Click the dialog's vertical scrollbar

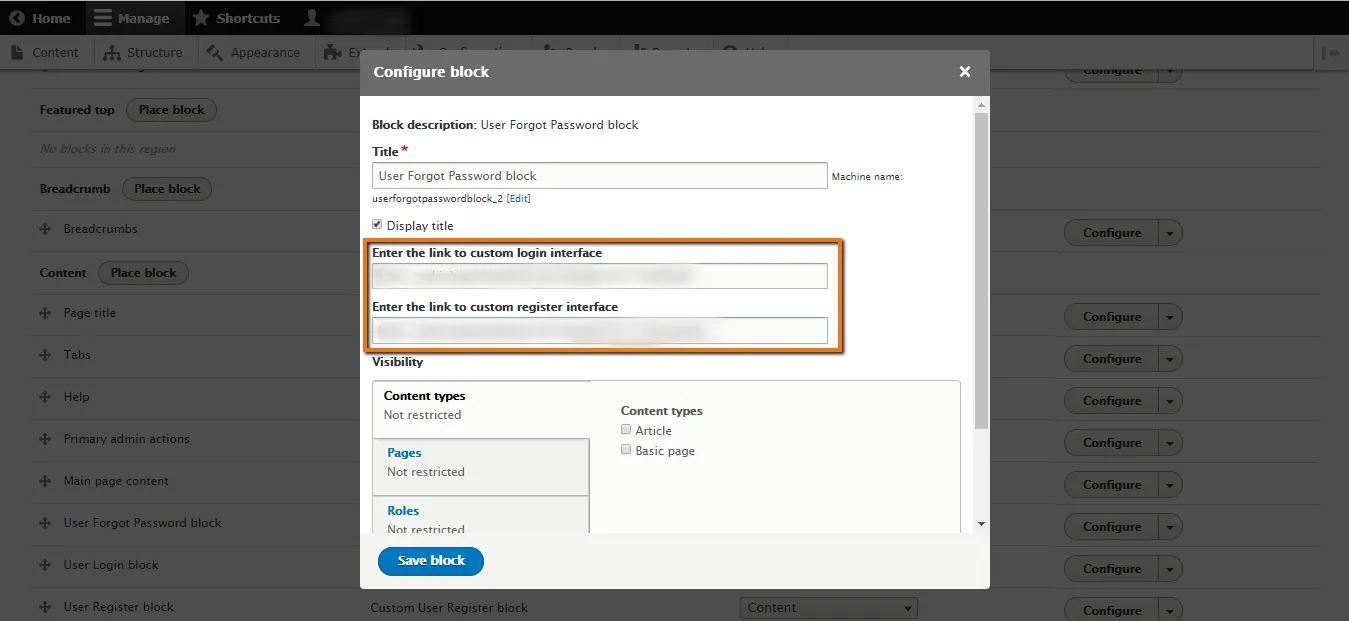click(x=981, y=270)
